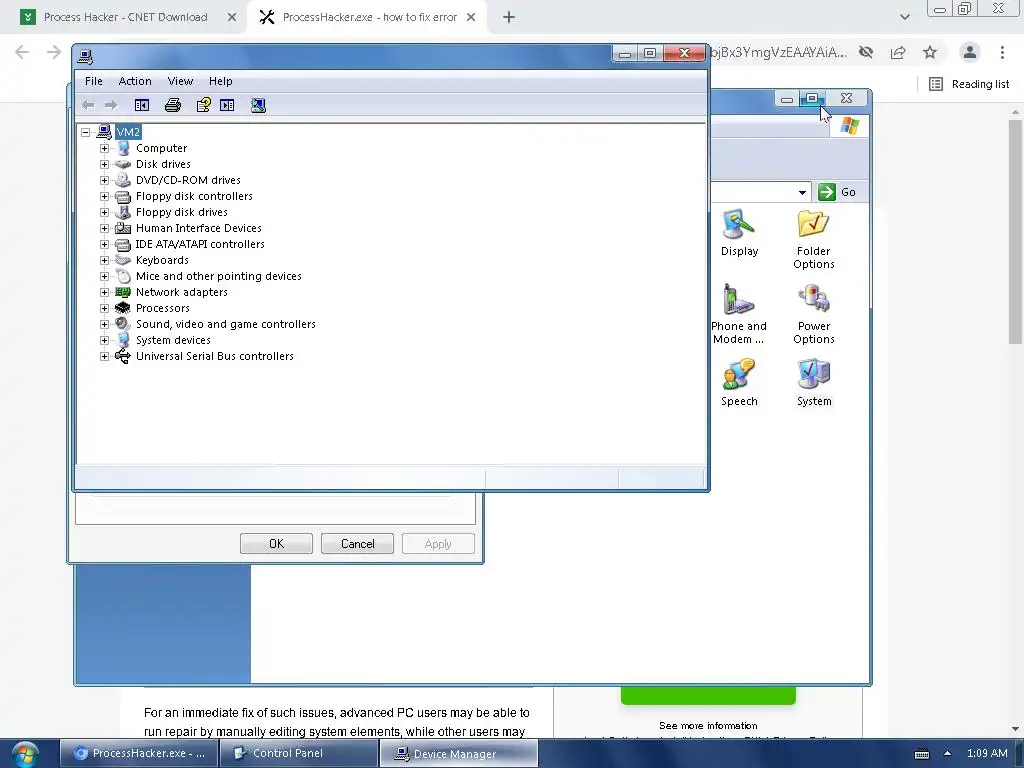
Task: Click the Device Manager taskbar button
Action: (x=459, y=753)
